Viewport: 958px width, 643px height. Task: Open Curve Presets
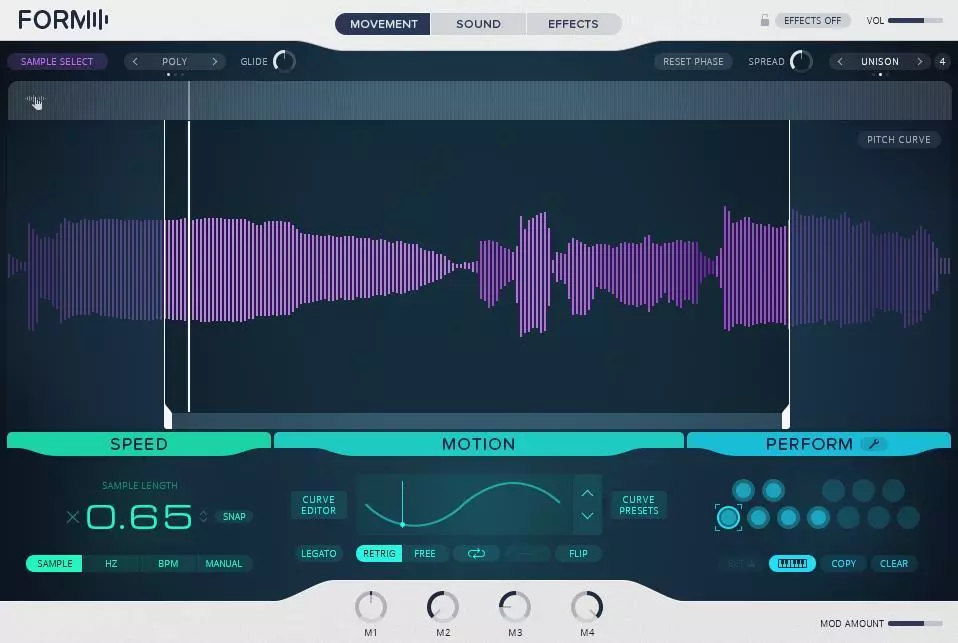coord(638,505)
